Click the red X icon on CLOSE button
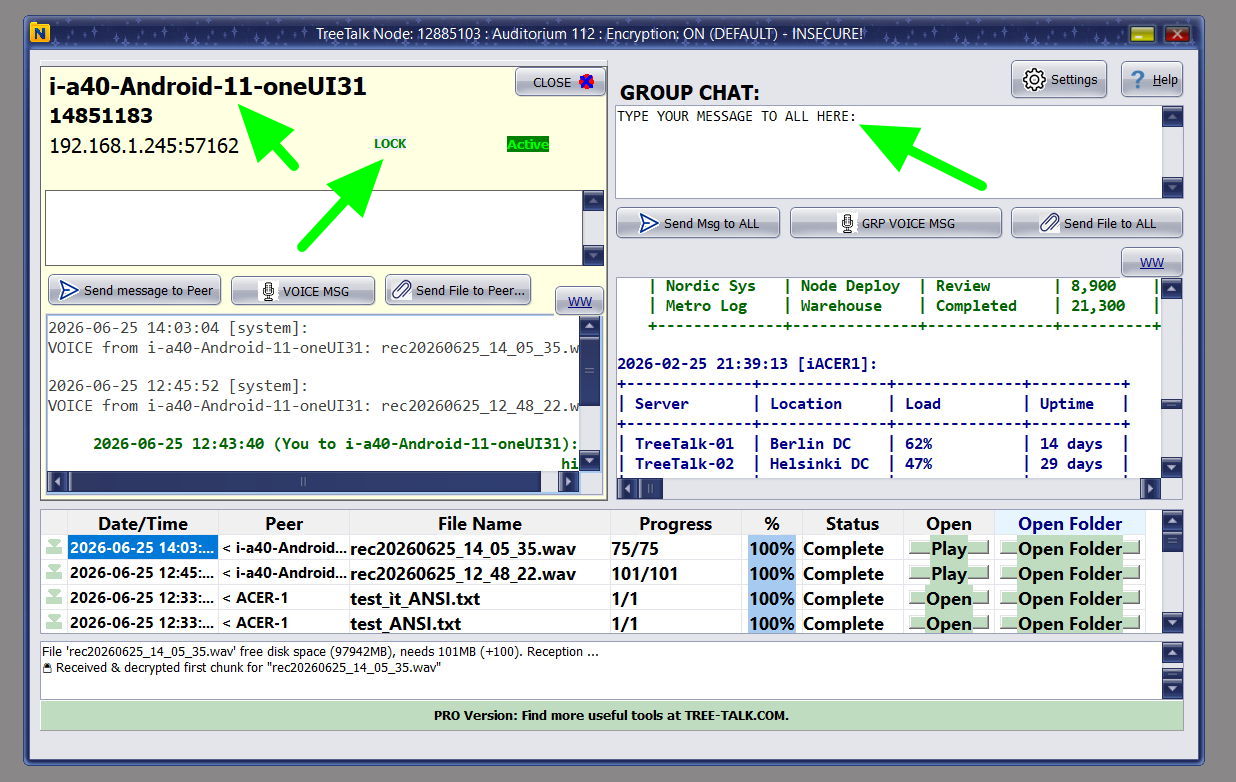 586,82
